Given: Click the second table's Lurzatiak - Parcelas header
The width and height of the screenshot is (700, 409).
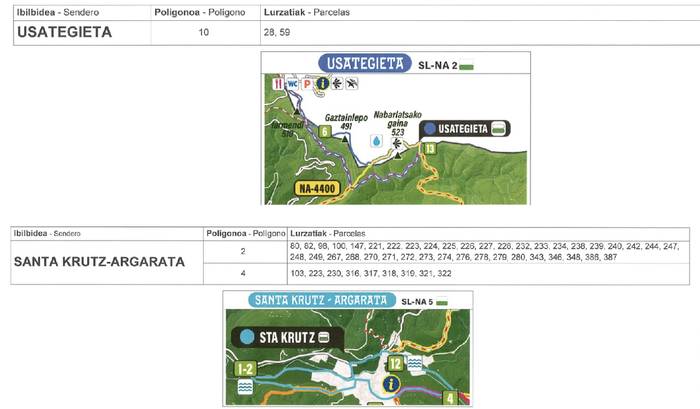Looking at the screenshot, I should click(328, 234).
